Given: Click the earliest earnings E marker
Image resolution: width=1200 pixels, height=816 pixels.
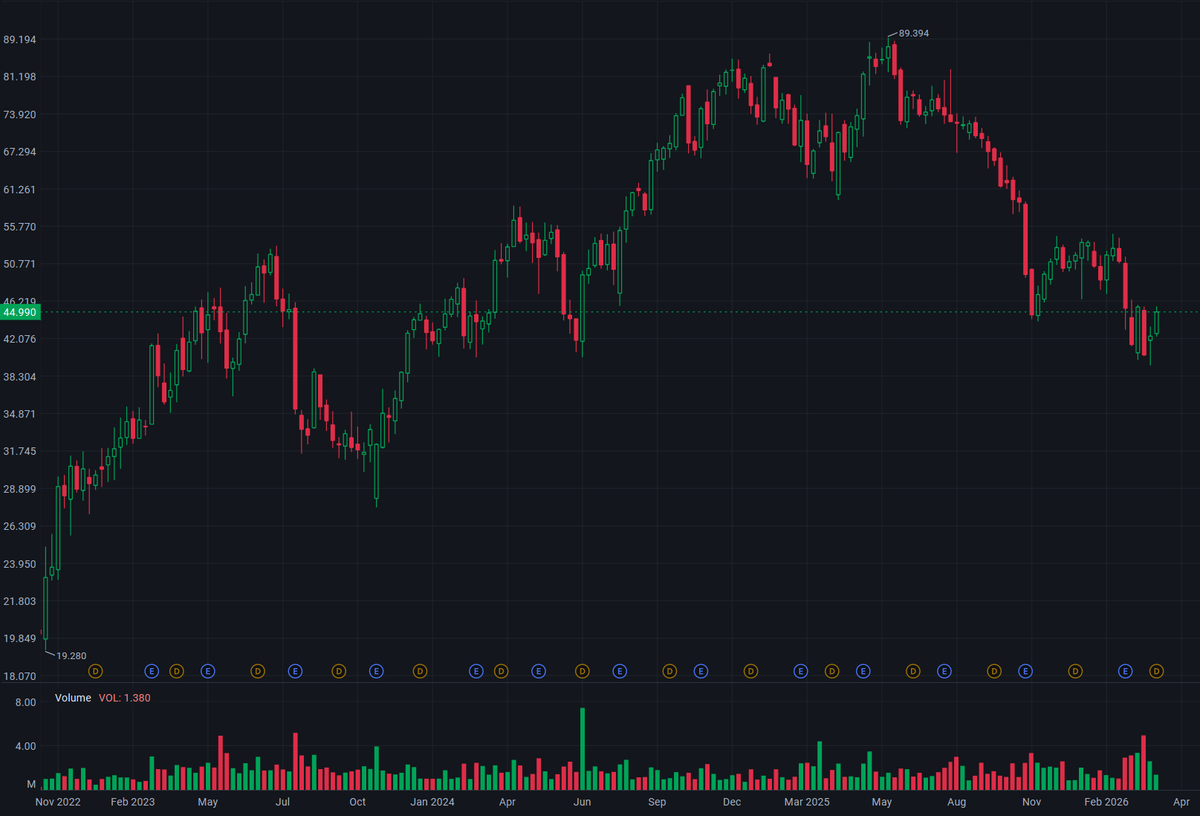Looking at the screenshot, I should pyautogui.click(x=152, y=670).
